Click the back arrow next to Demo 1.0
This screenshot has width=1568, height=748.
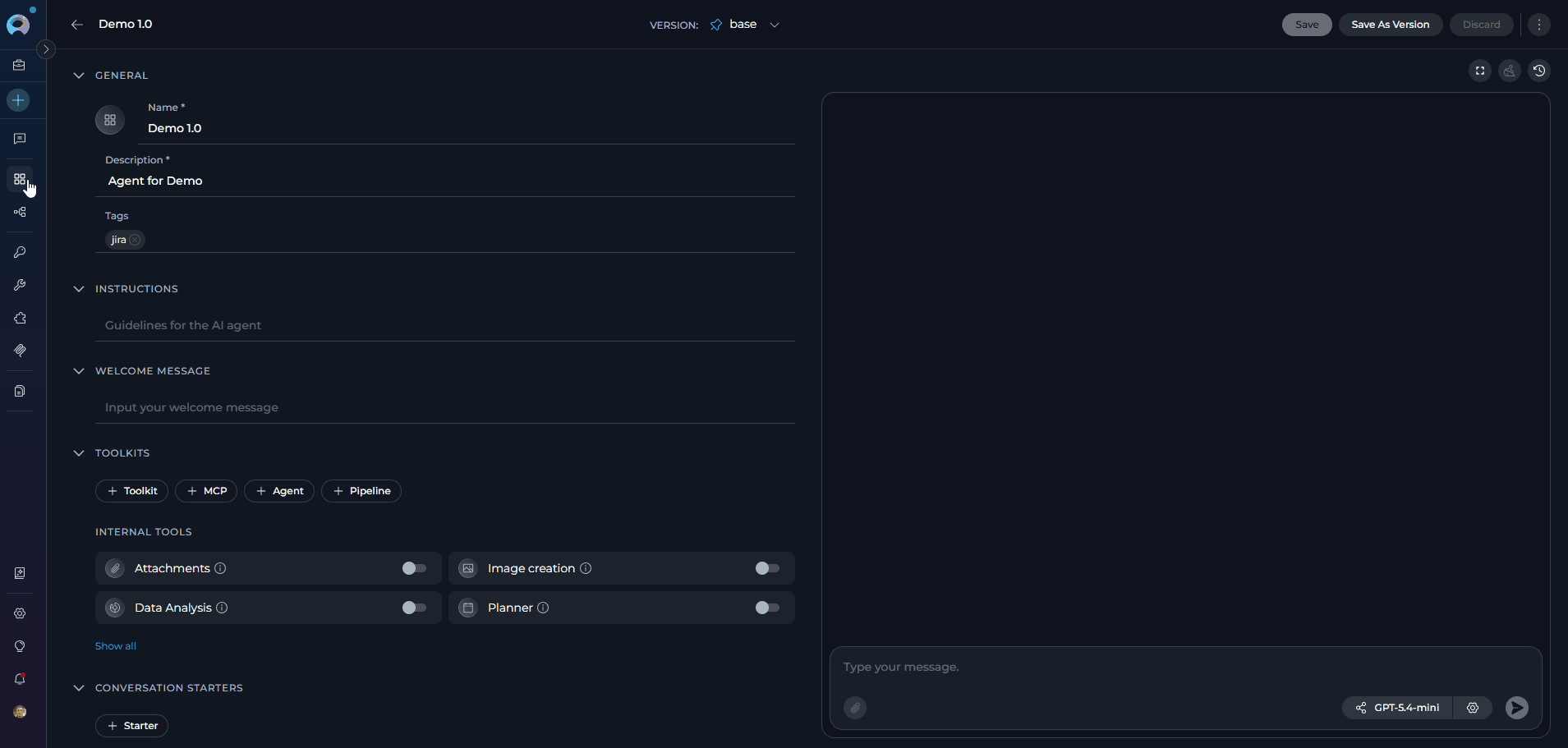[x=77, y=25]
